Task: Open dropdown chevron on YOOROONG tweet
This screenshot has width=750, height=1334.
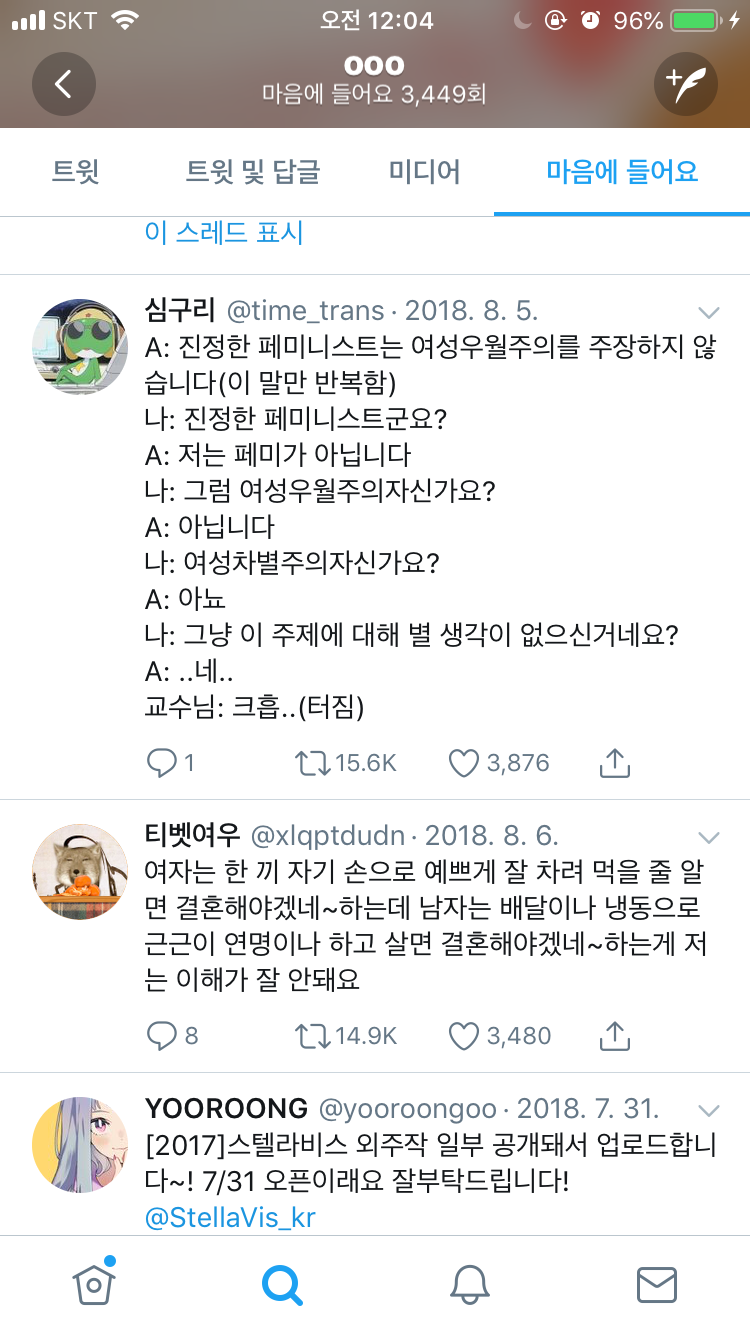Action: tap(709, 1110)
